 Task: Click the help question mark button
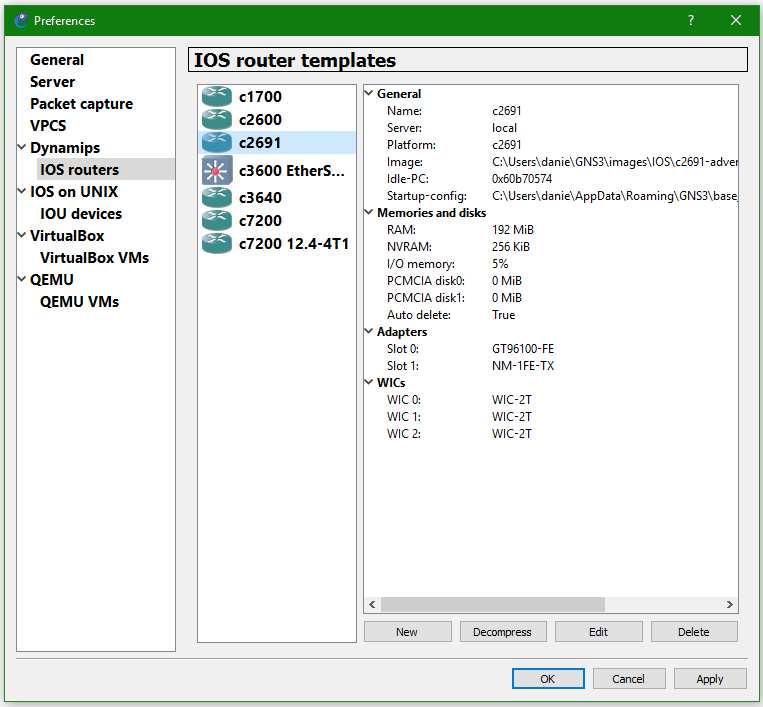[x=690, y=20]
